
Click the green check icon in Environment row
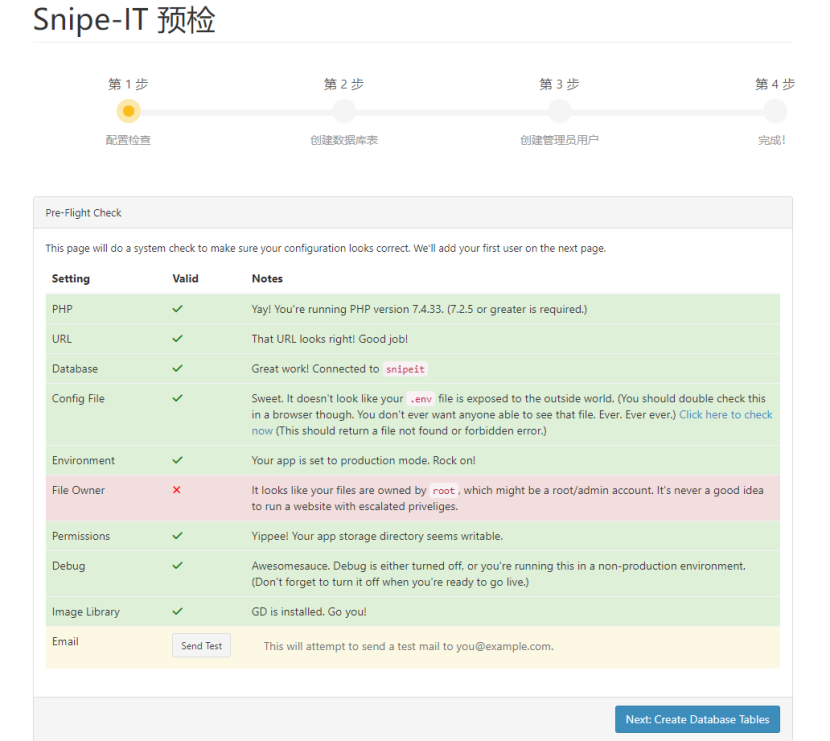177,459
